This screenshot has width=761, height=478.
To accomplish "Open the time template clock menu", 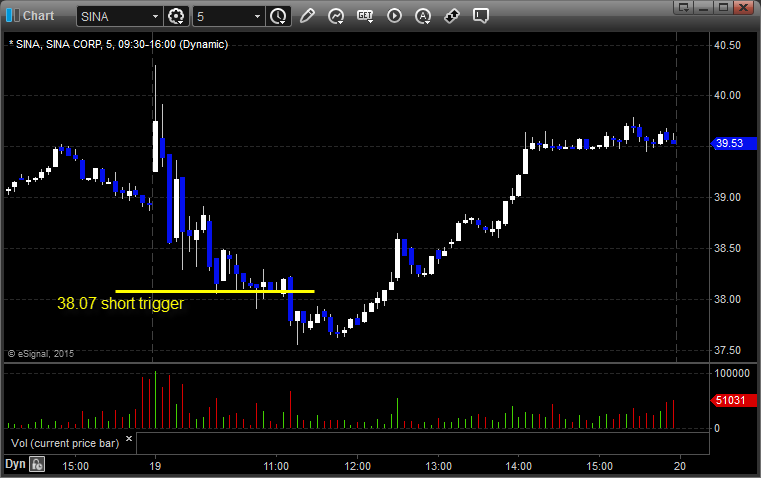I will 278,16.
